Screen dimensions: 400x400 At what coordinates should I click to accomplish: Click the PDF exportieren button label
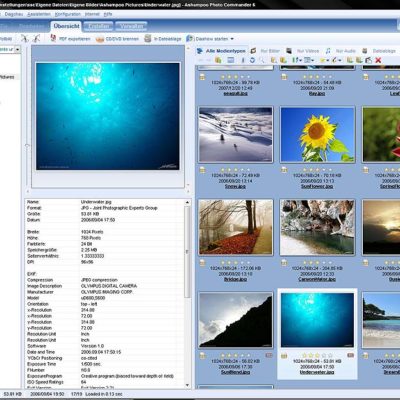pos(75,39)
